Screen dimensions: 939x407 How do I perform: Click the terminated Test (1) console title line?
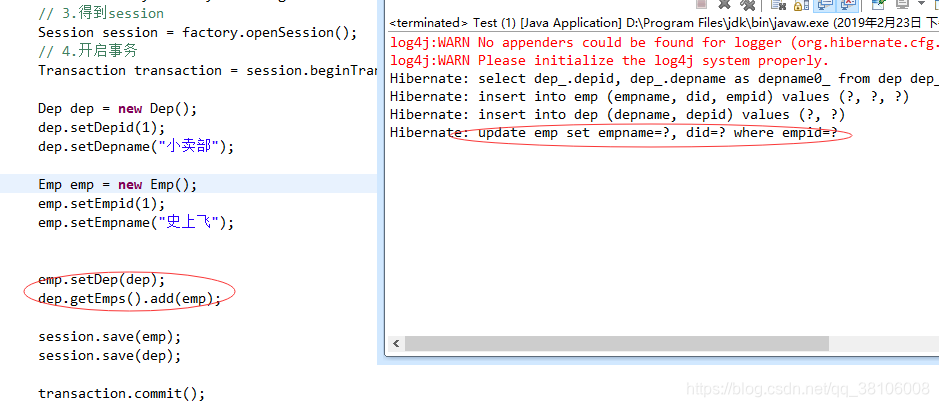pyautogui.click(x=664, y=23)
